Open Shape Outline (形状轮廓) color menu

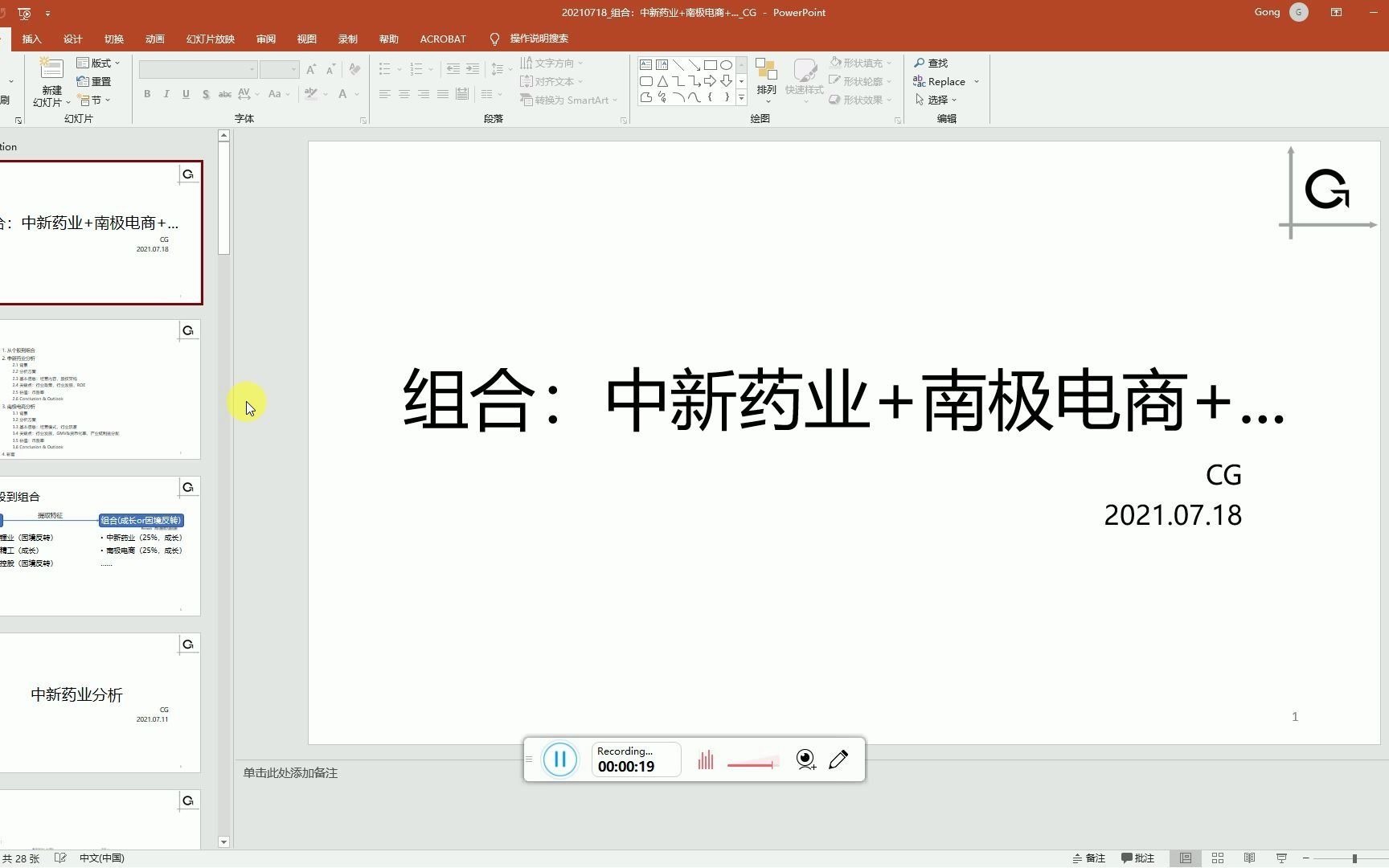[x=861, y=81]
